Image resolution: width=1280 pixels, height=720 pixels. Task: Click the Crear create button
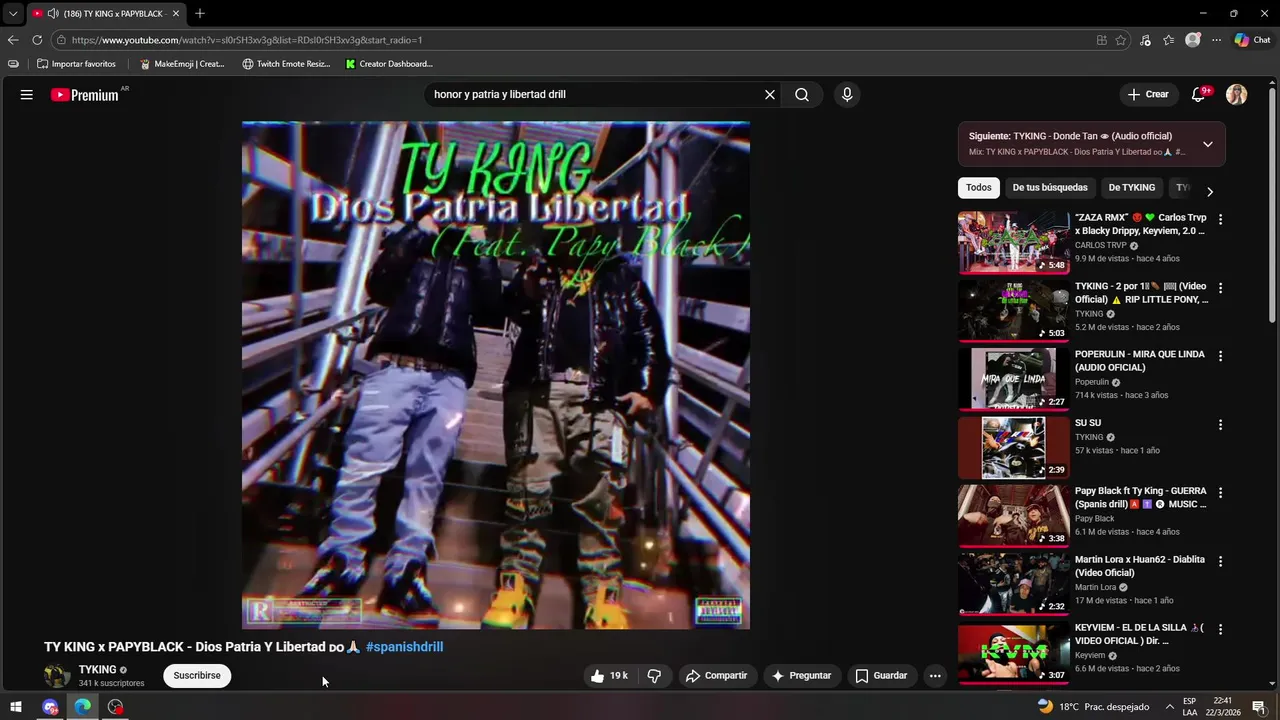click(1148, 95)
